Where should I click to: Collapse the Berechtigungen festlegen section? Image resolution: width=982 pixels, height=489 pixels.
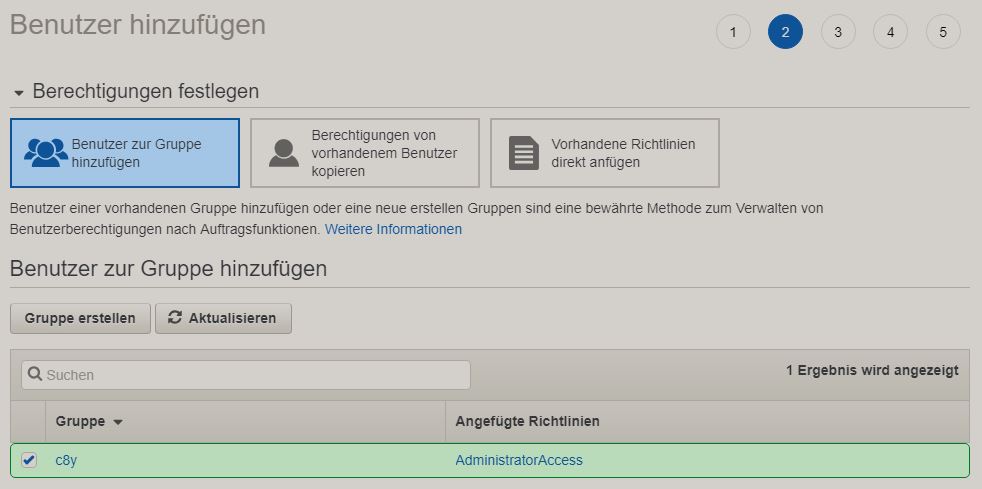pyautogui.click(x=18, y=92)
